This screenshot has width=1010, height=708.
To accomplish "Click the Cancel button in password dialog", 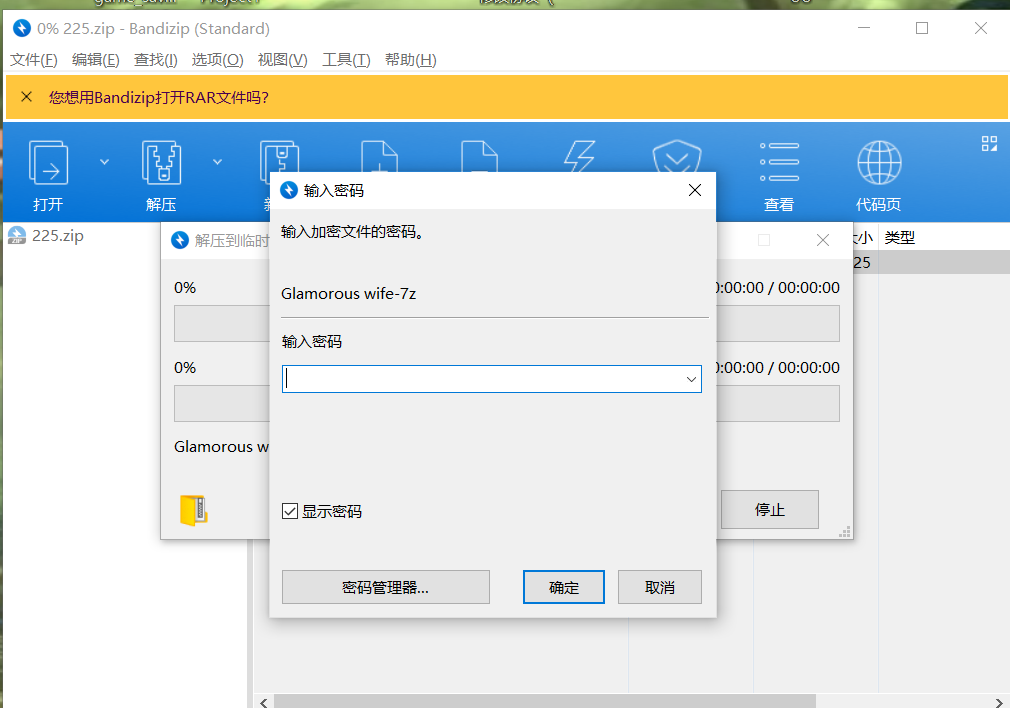I will (x=660, y=587).
